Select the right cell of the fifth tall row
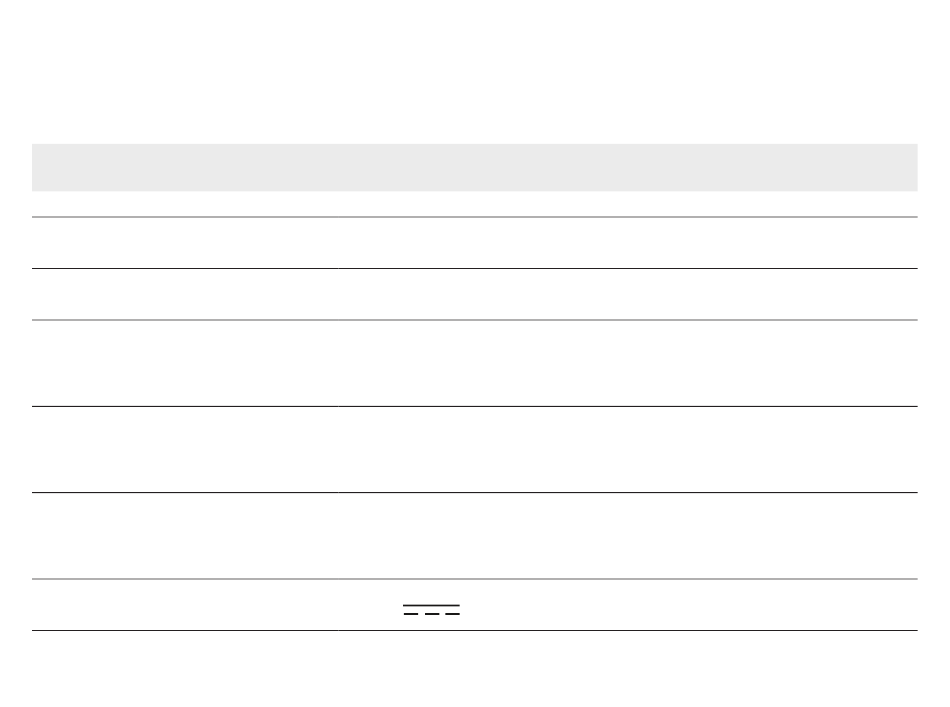Image resolution: width=950 pixels, height=707 pixels. 628,536
